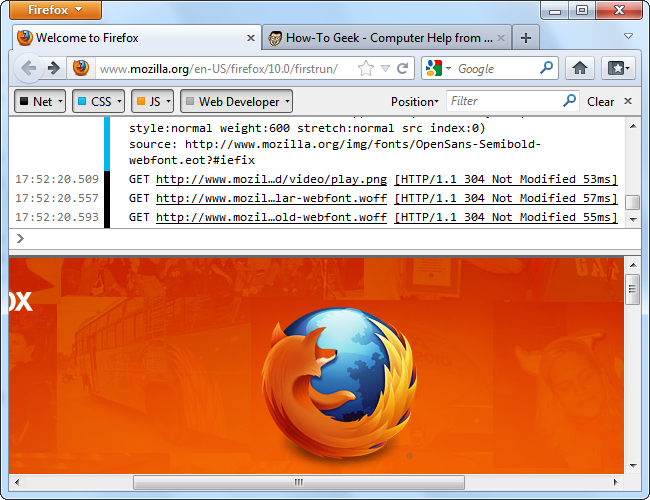Click the search magnifier in Google box

(x=547, y=68)
